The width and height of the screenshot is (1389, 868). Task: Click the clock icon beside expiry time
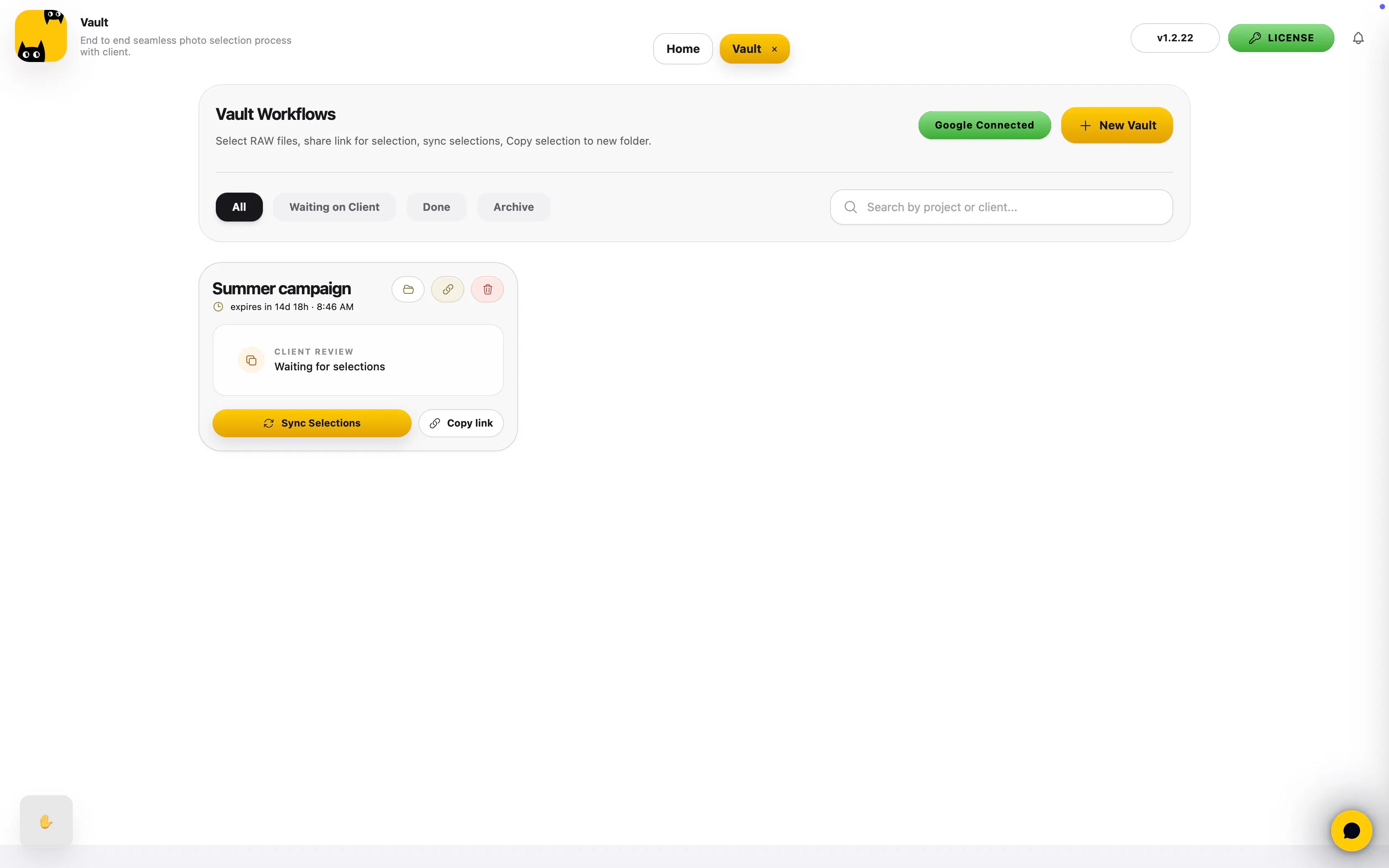tap(218, 307)
